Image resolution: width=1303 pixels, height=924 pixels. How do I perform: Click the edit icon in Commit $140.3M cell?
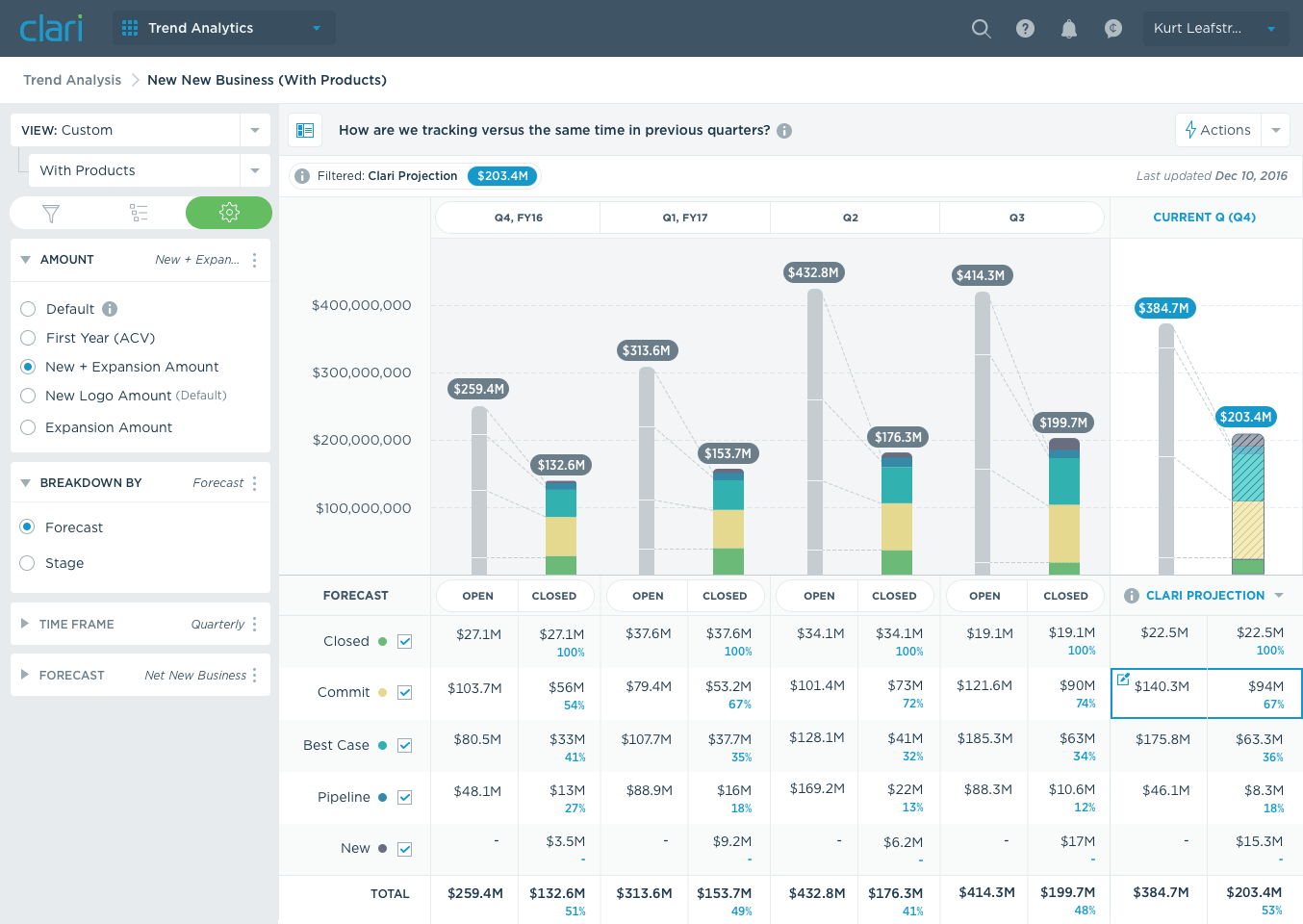coord(1123,680)
